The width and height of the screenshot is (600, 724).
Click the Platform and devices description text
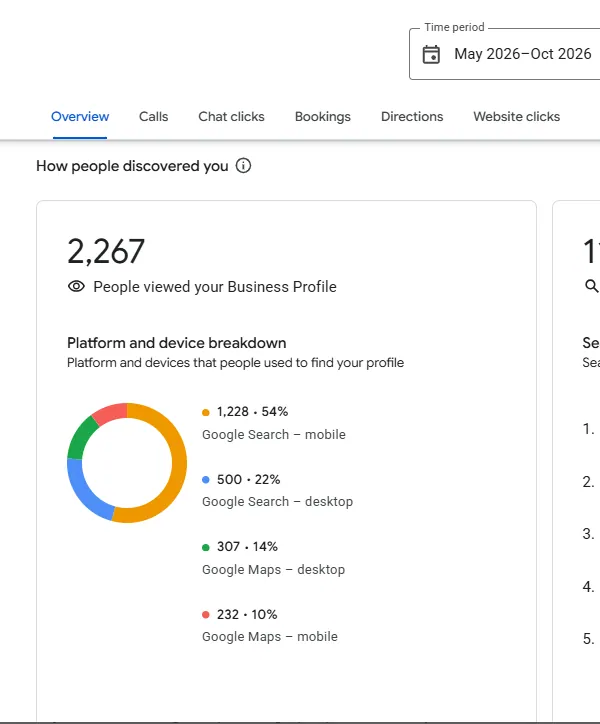coord(236,363)
